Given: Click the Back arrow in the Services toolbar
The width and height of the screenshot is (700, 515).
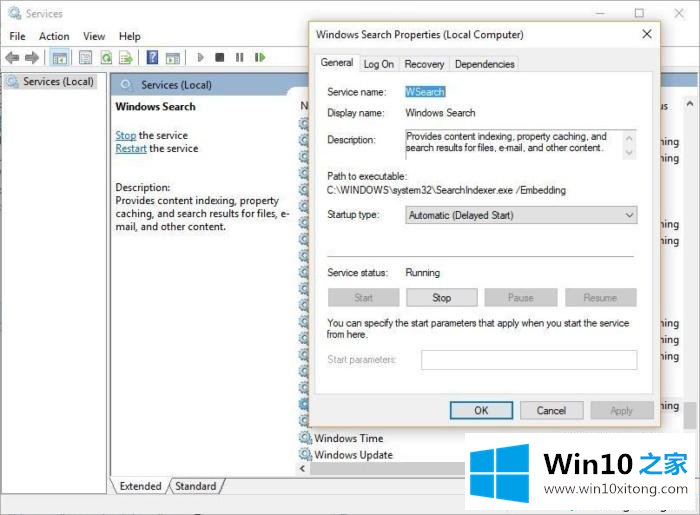Looking at the screenshot, I should point(12,58).
